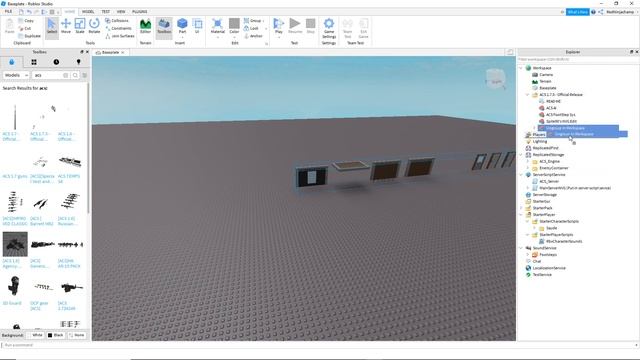The image size is (640, 360).
Task: Click the What's New button
Action: coord(577,12)
